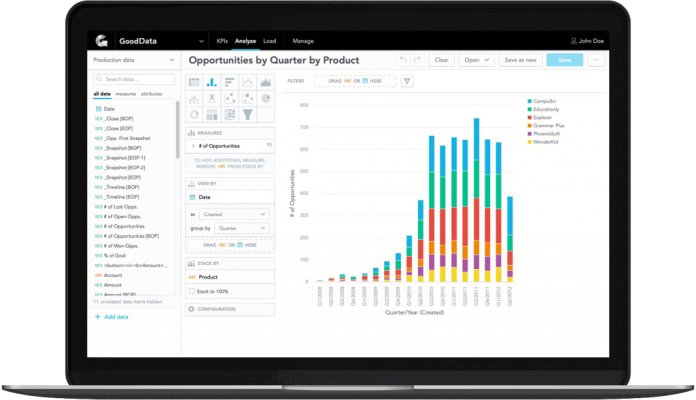
Task: Open the date 'Created' dimension dropdown
Action: [236, 214]
